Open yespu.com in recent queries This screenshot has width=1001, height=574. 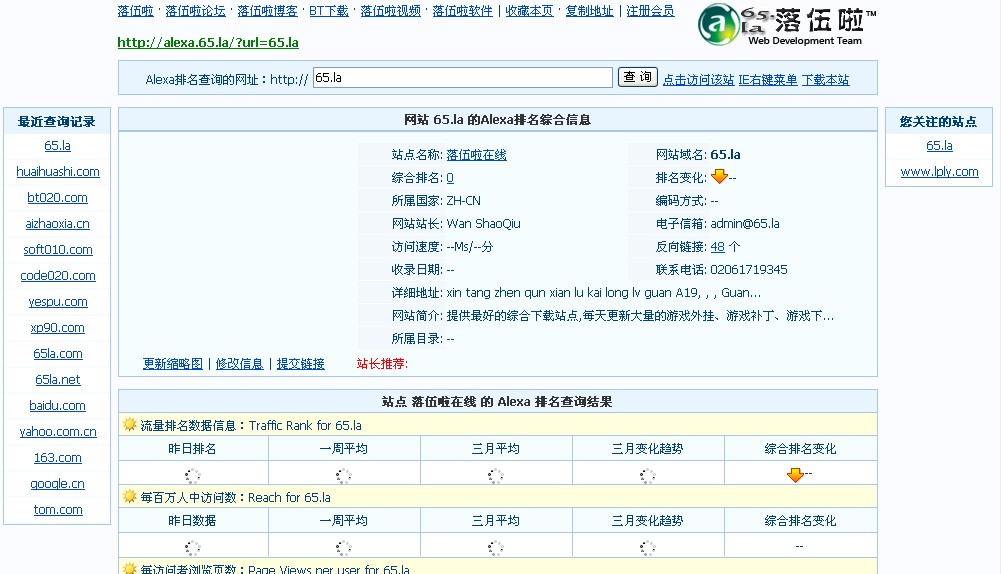57,302
